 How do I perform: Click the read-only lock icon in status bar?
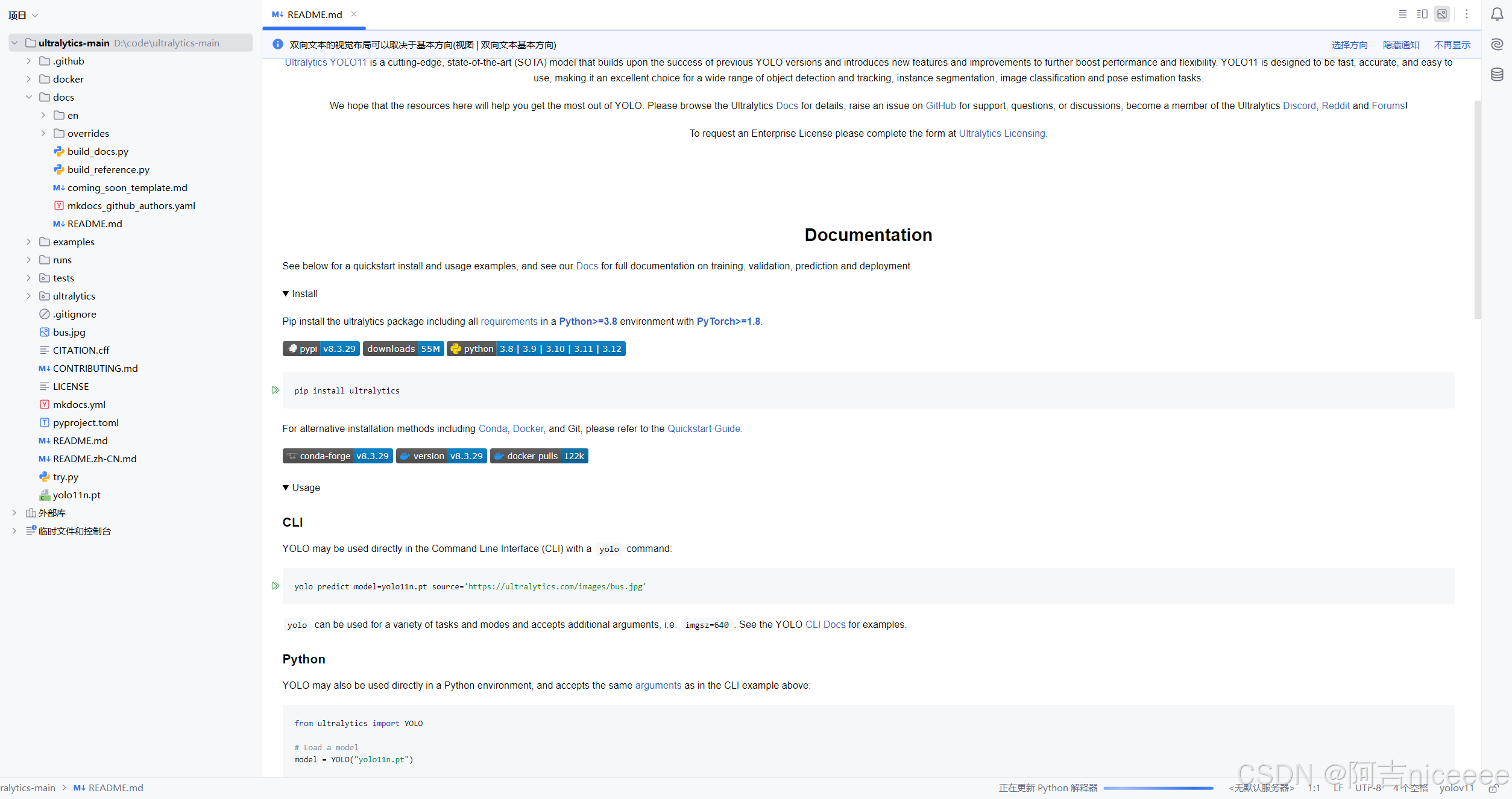[1493, 788]
